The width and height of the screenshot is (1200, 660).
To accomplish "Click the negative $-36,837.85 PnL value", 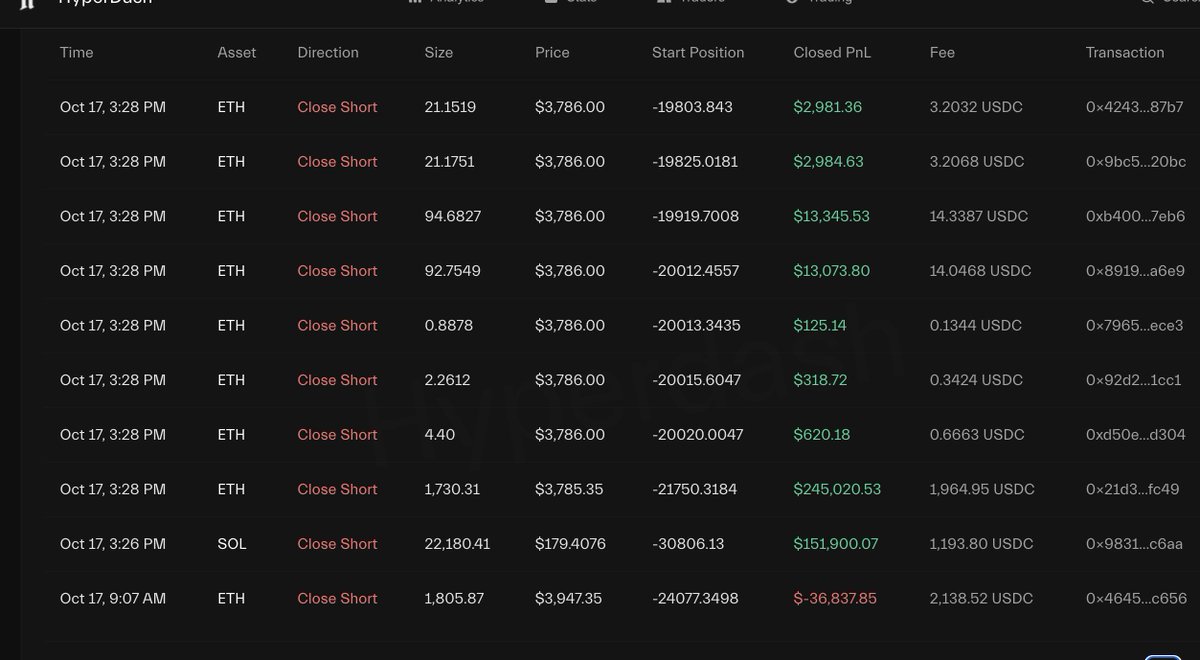I will 835,598.
